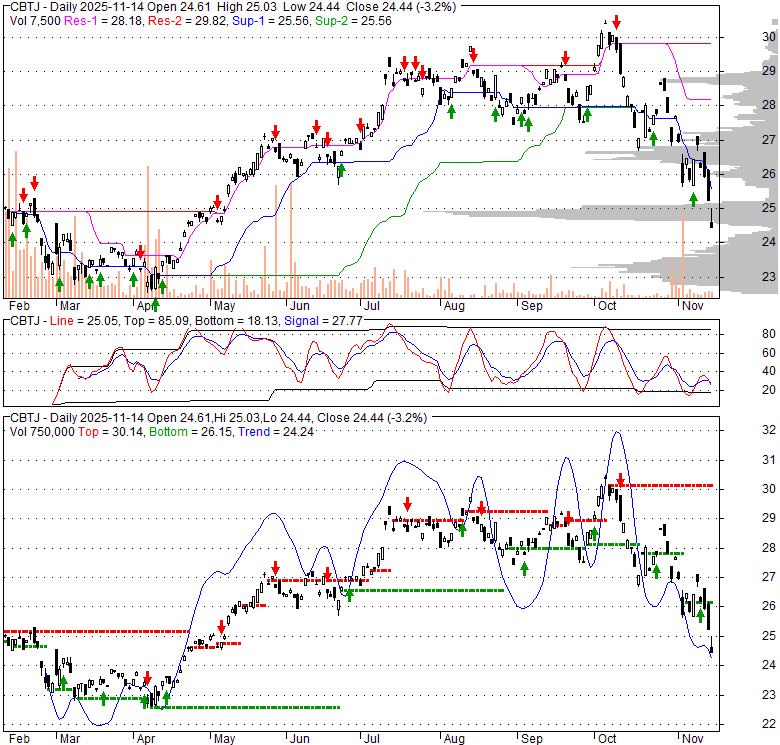Click the red sell arrow at October high, bottom chart
This screenshot has height=745, width=780.
(x=620, y=480)
